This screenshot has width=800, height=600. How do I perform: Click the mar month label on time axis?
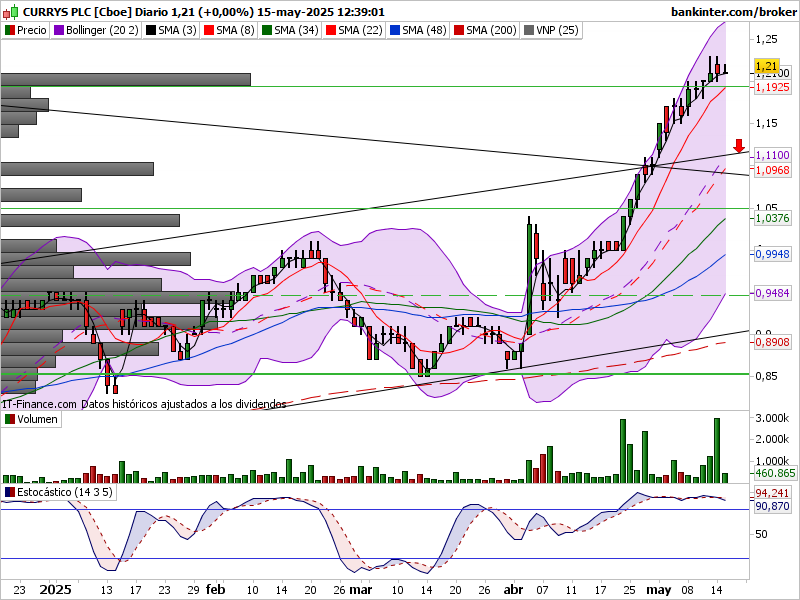click(x=361, y=590)
